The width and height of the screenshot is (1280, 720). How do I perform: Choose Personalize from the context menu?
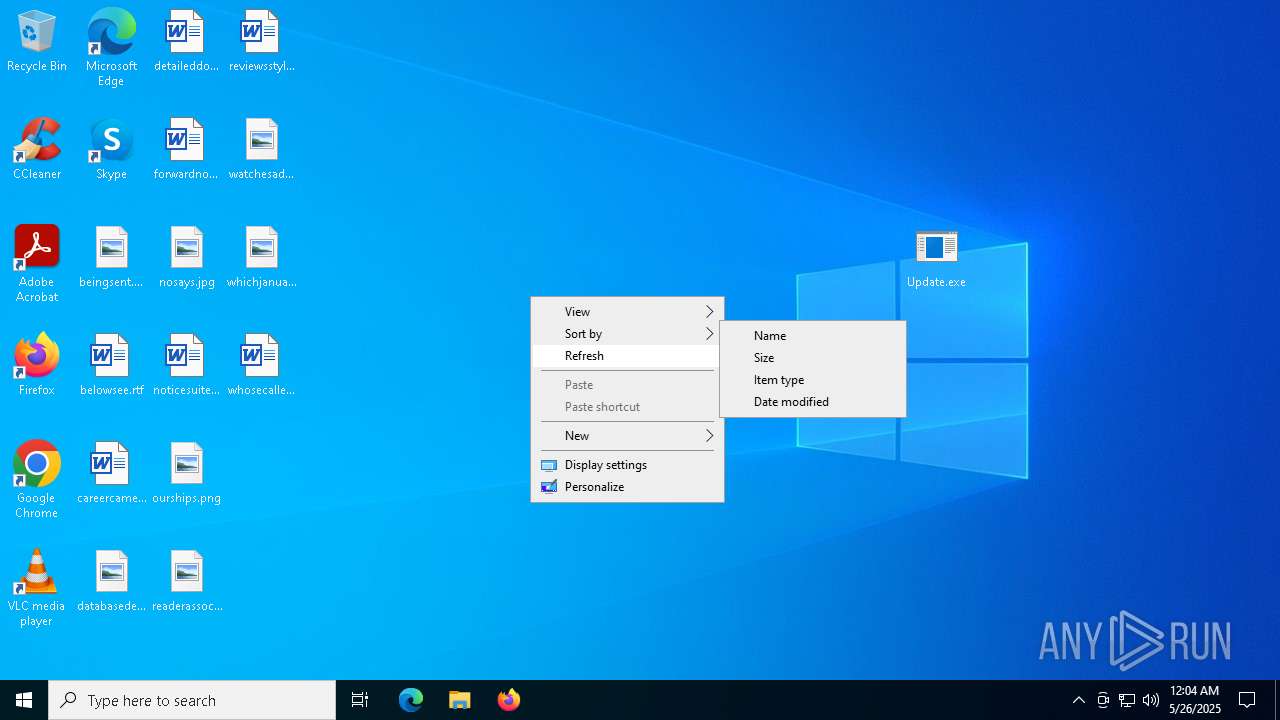[x=627, y=487]
